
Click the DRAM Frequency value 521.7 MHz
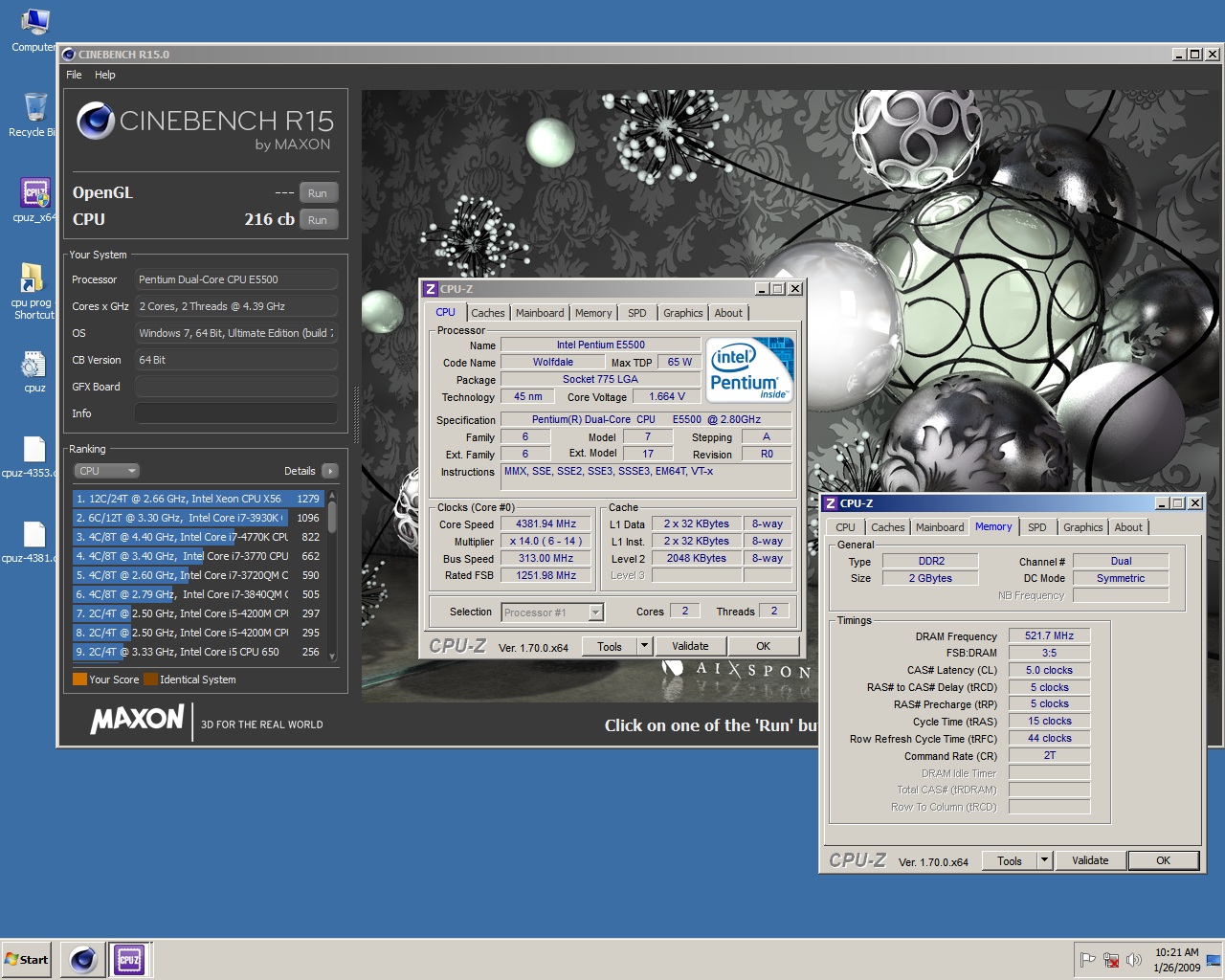(1049, 636)
